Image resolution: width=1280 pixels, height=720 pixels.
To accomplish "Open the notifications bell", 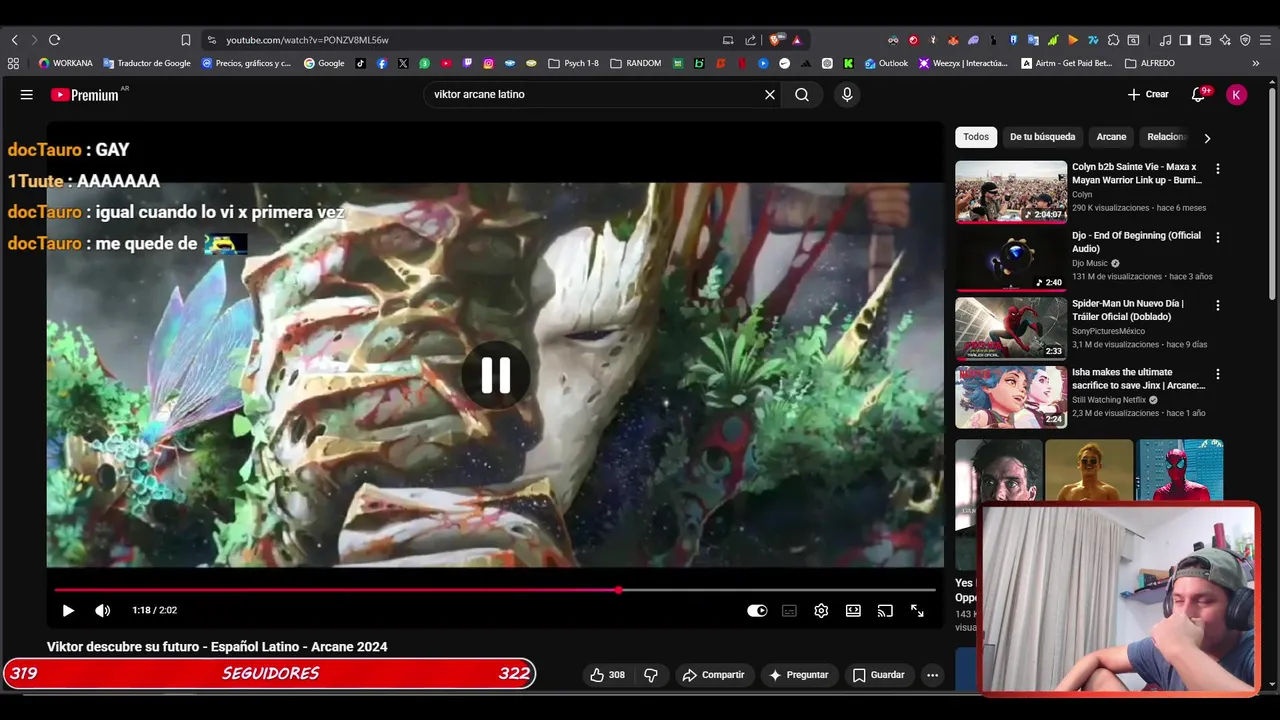I will coord(1198,94).
